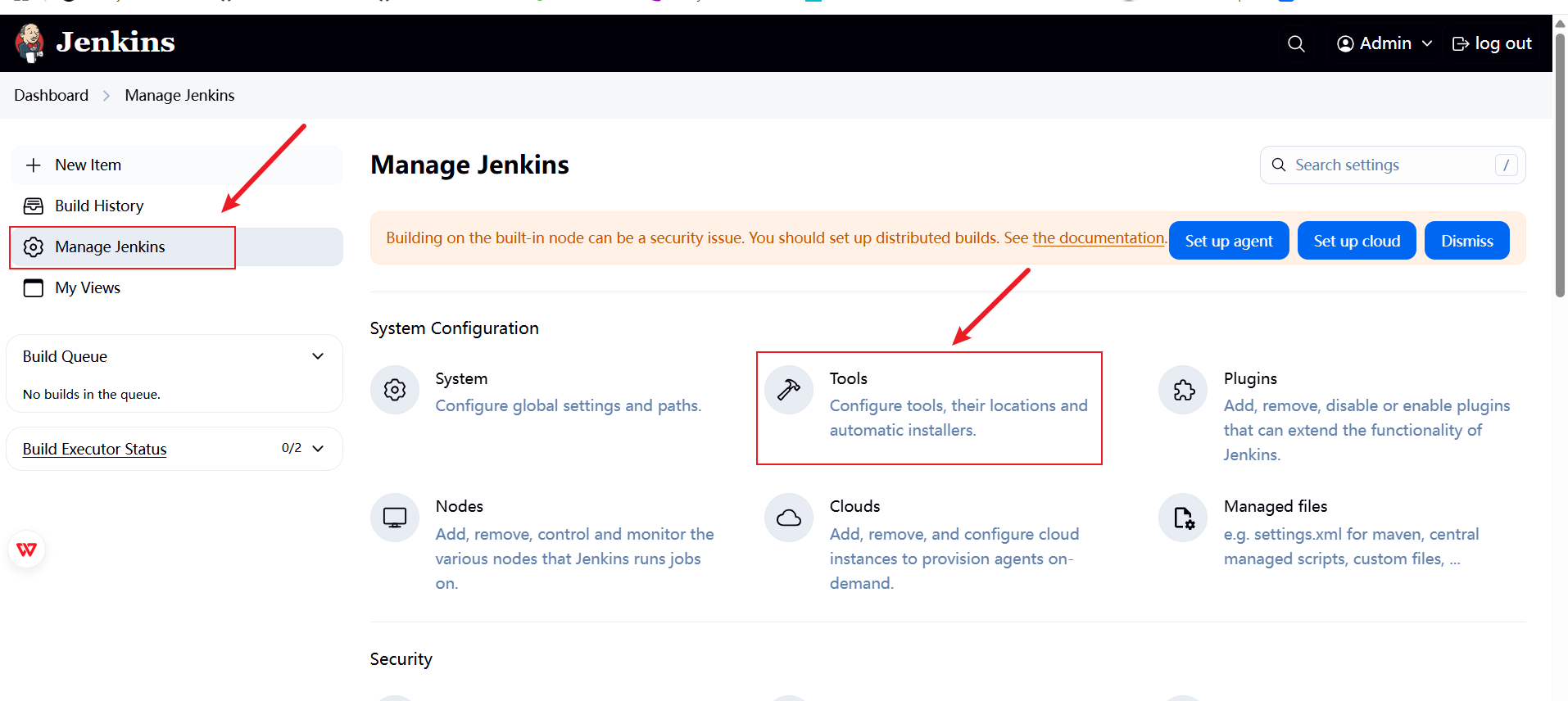
Task: Open the New Item menu entry
Action: 177,165
